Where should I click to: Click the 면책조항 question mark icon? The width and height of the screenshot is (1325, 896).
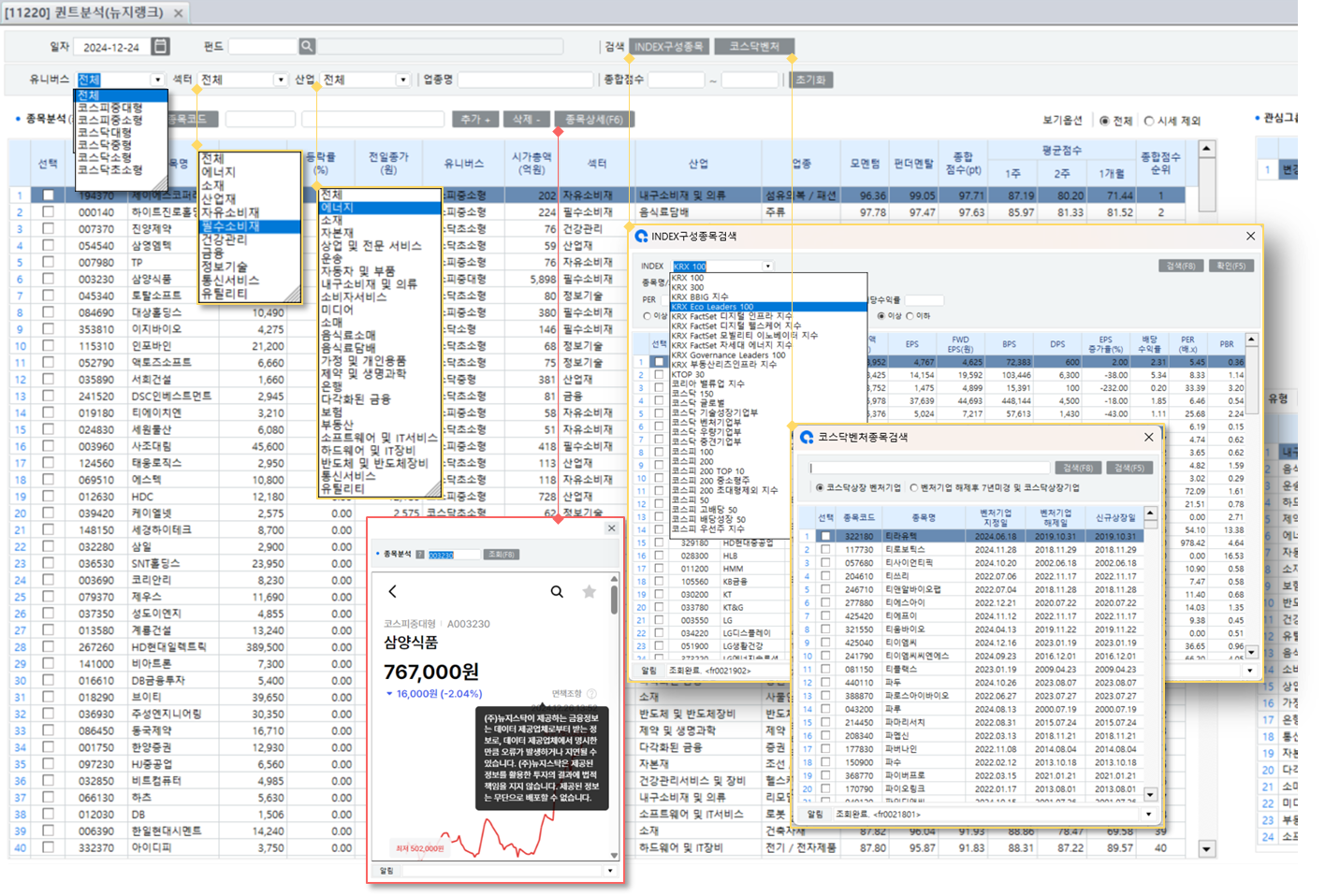click(x=591, y=693)
